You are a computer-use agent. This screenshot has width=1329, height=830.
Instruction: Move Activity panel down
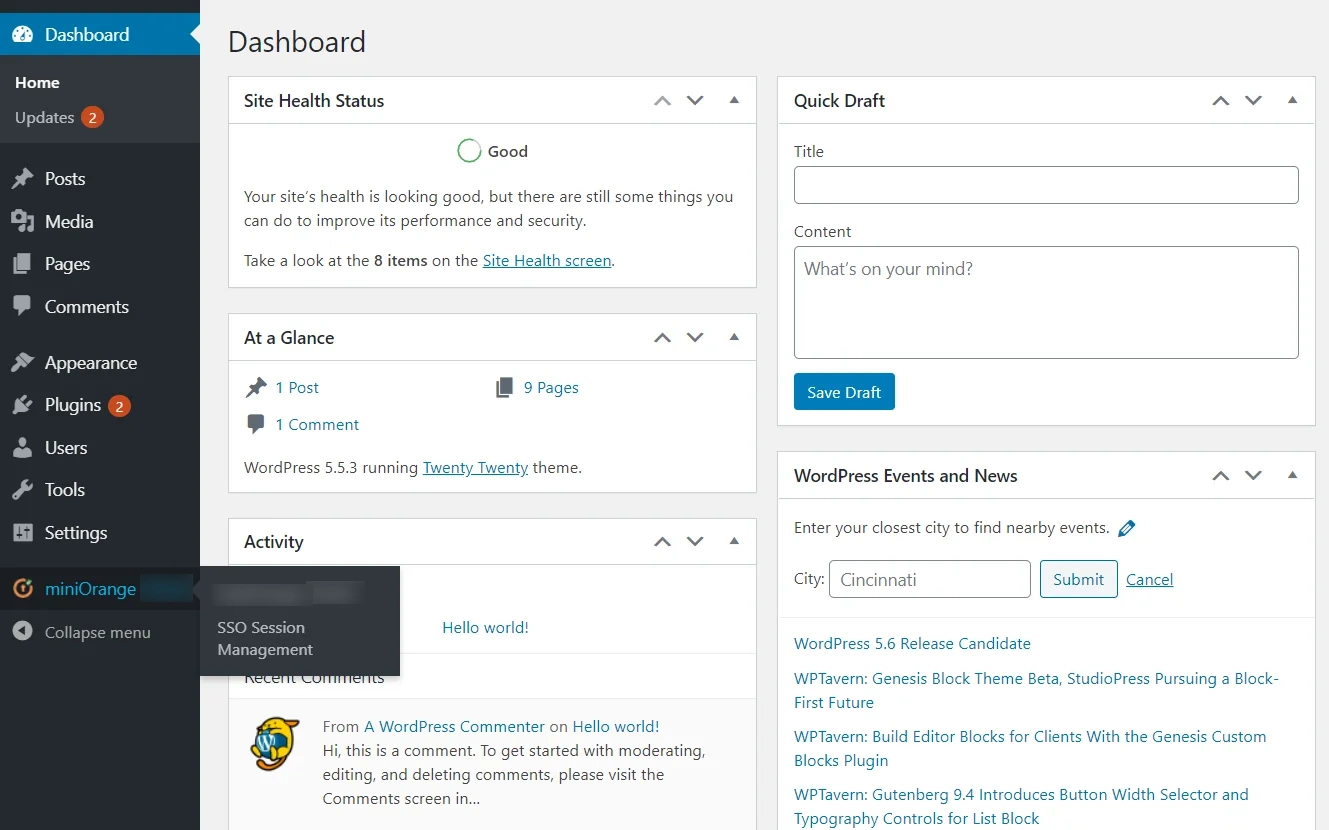click(x=695, y=541)
